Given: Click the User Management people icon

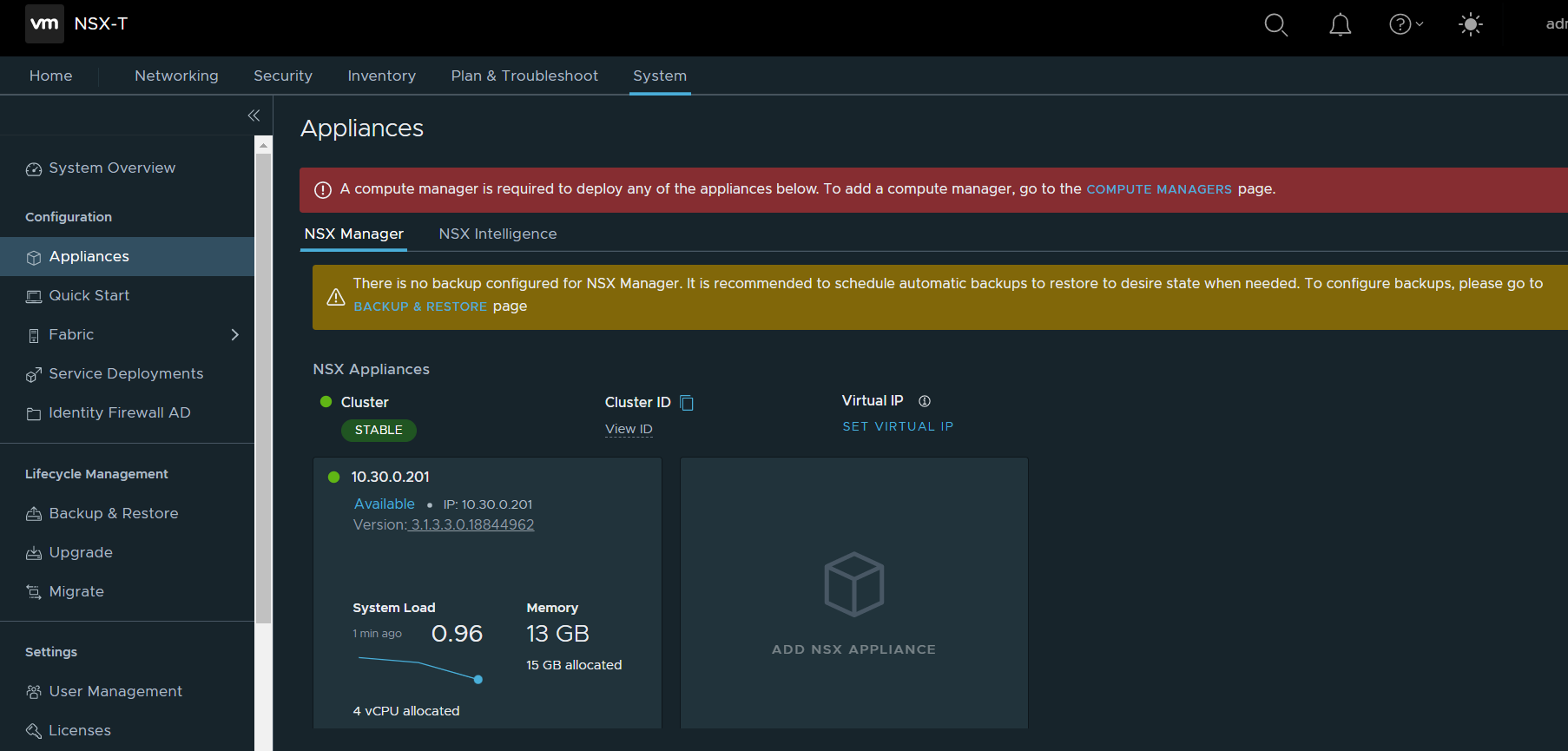Looking at the screenshot, I should [x=34, y=693].
